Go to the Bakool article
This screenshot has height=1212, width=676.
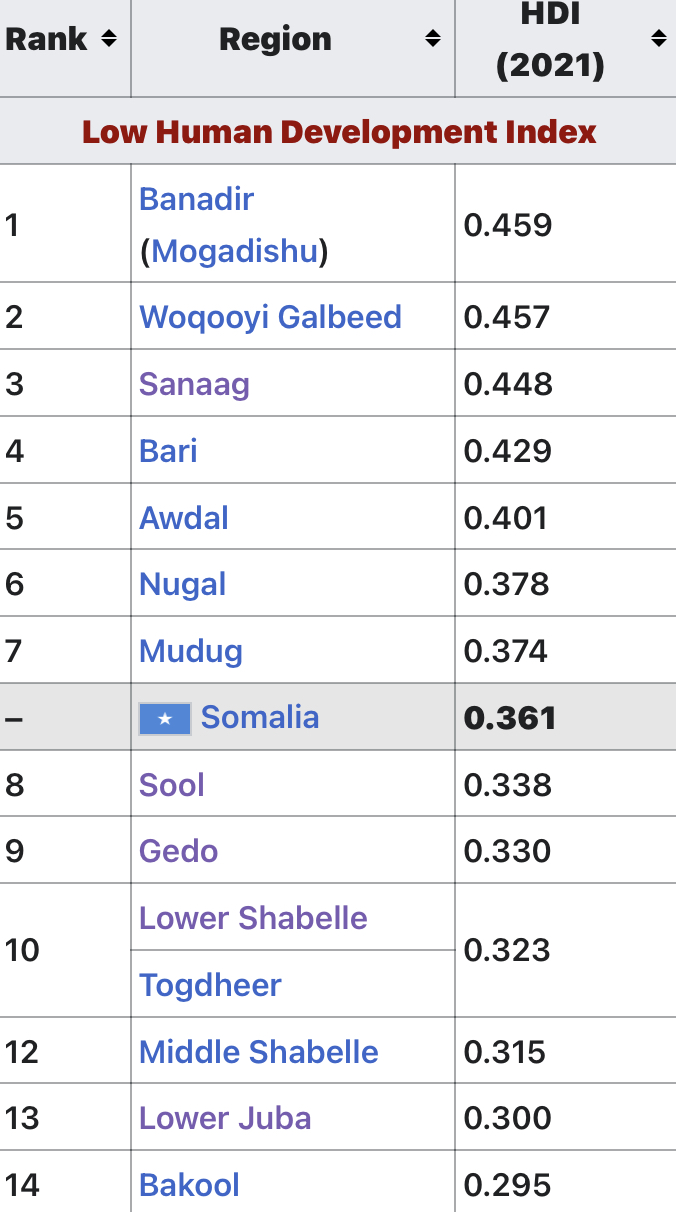tap(189, 1185)
